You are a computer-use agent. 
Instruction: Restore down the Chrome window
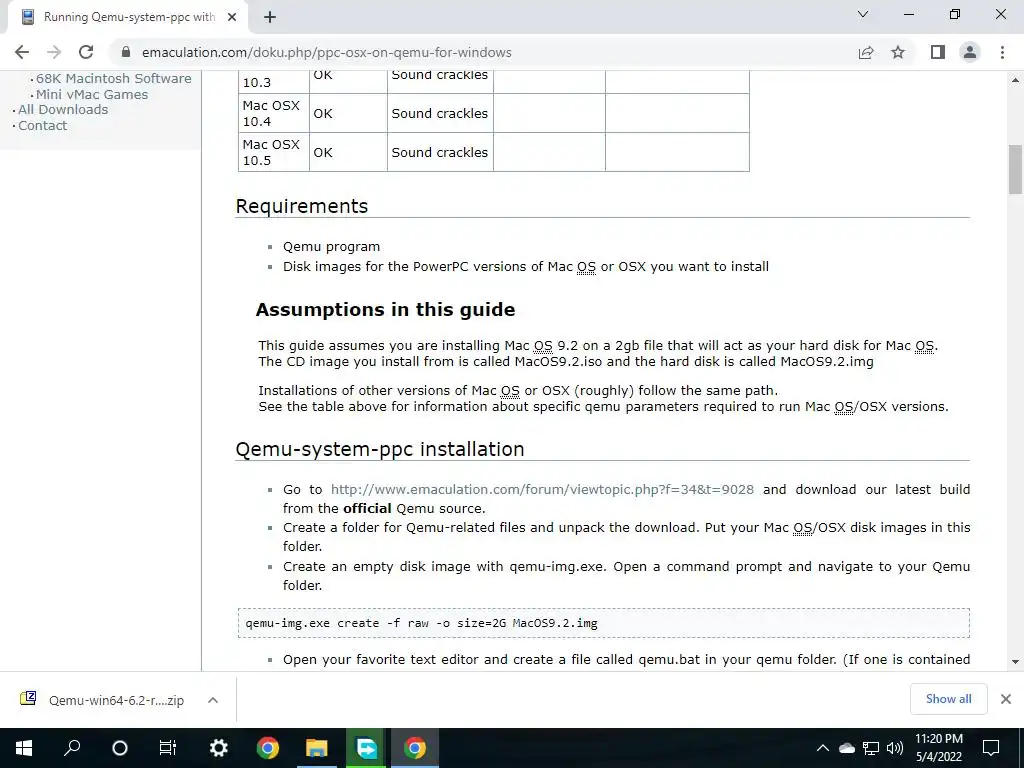(x=955, y=14)
